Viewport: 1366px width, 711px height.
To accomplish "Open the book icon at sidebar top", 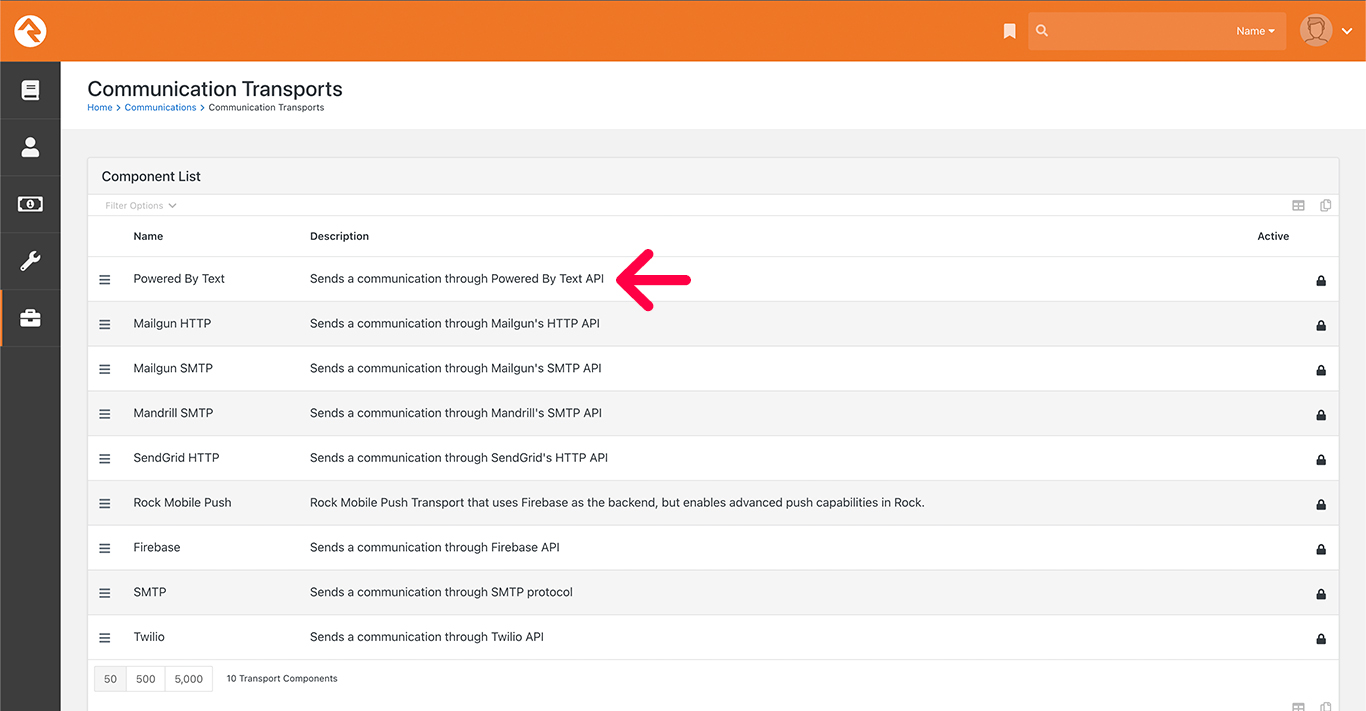I will point(30,89).
